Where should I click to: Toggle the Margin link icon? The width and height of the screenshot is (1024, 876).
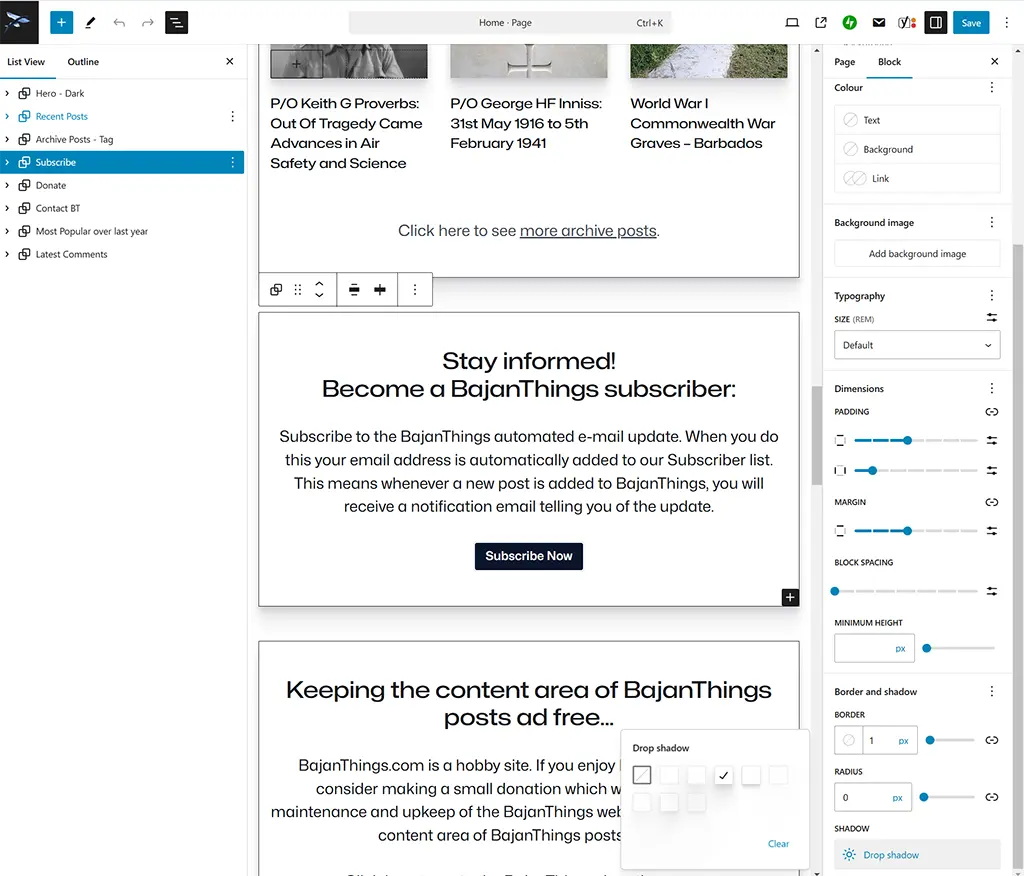pyautogui.click(x=990, y=501)
